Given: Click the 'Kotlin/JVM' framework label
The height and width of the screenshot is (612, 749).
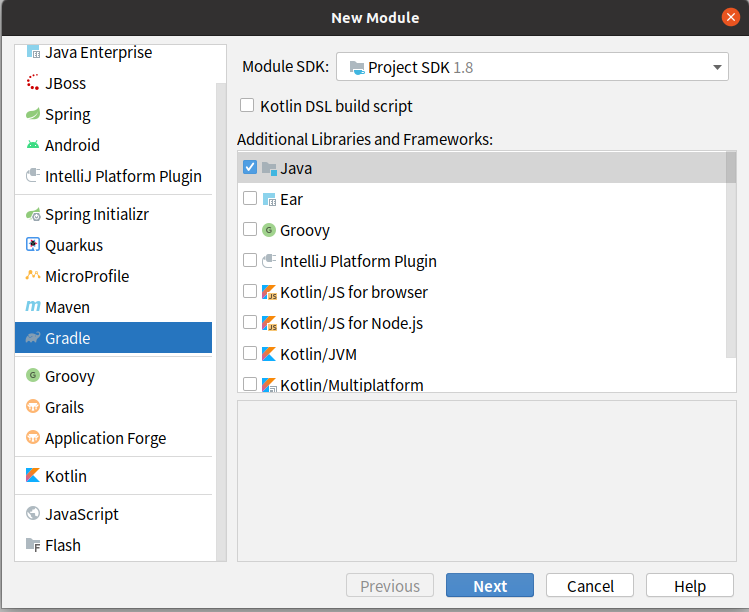Looking at the screenshot, I should 318,354.
